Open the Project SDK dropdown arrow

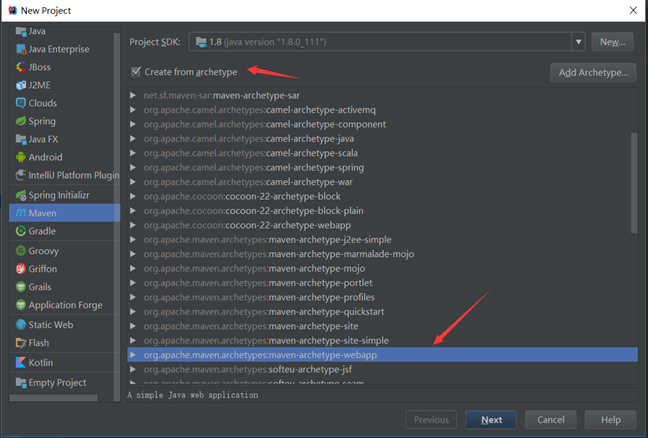click(x=579, y=42)
